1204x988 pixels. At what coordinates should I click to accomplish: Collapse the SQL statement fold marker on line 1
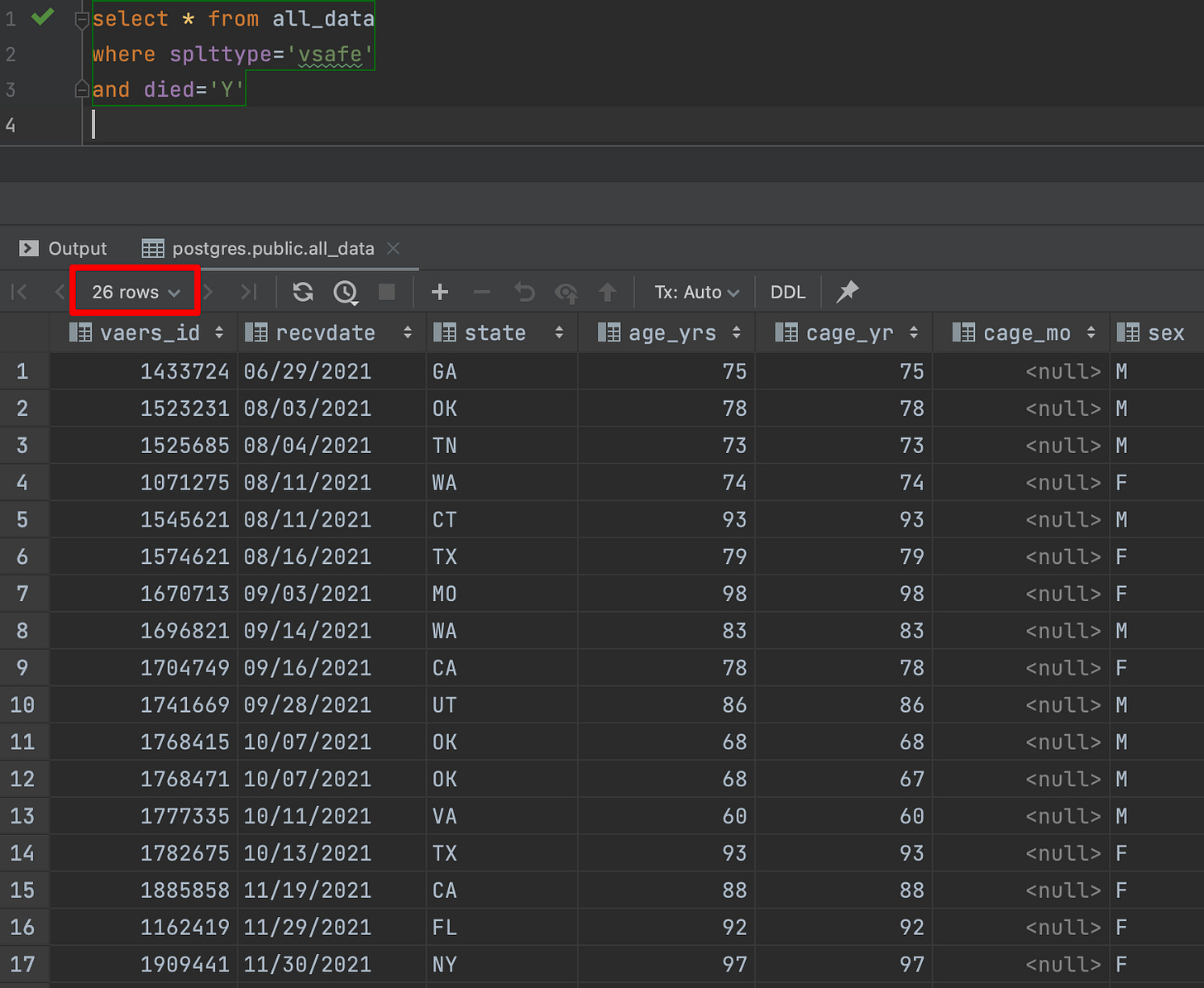82,19
